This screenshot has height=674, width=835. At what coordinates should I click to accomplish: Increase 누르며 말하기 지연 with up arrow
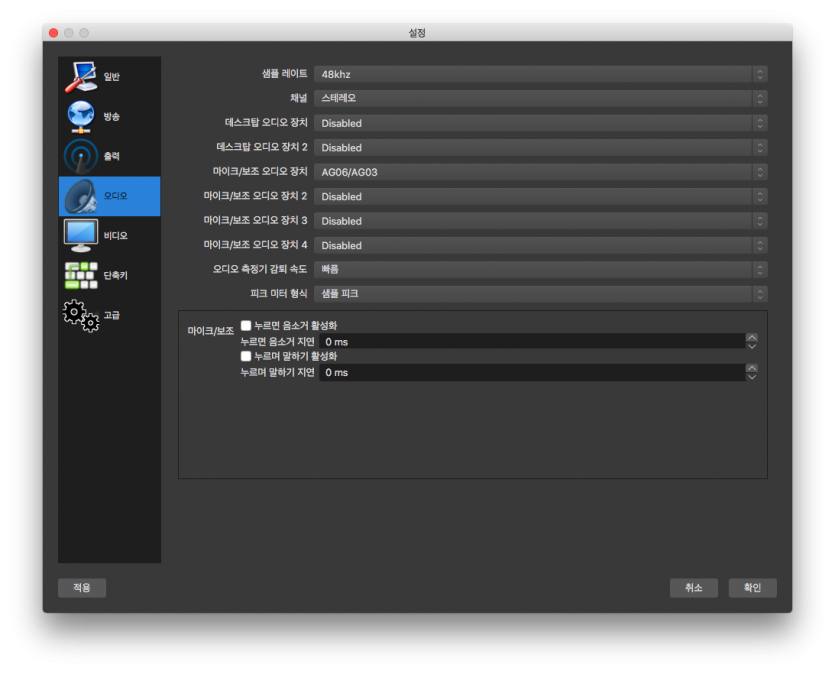tap(751, 368)
